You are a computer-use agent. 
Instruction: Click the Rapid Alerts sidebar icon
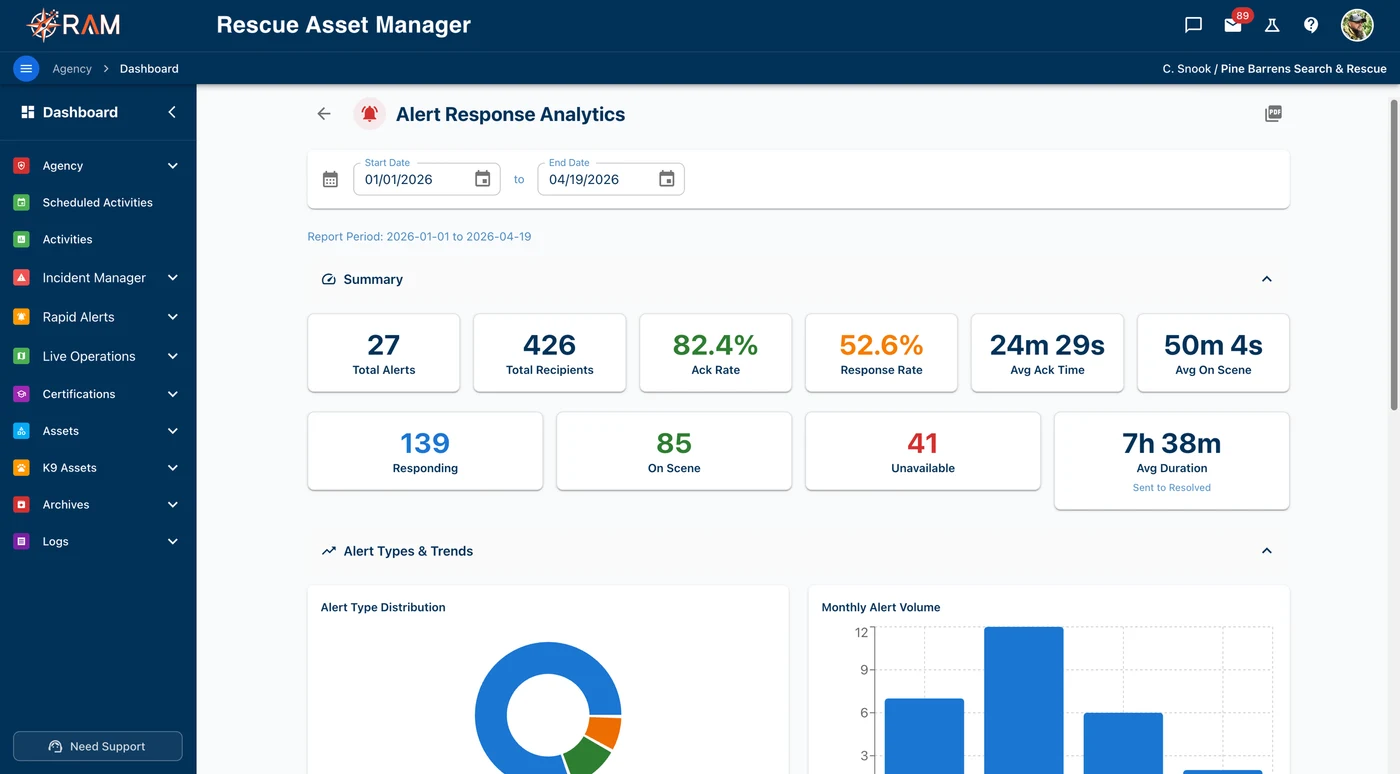coord(21,317)
